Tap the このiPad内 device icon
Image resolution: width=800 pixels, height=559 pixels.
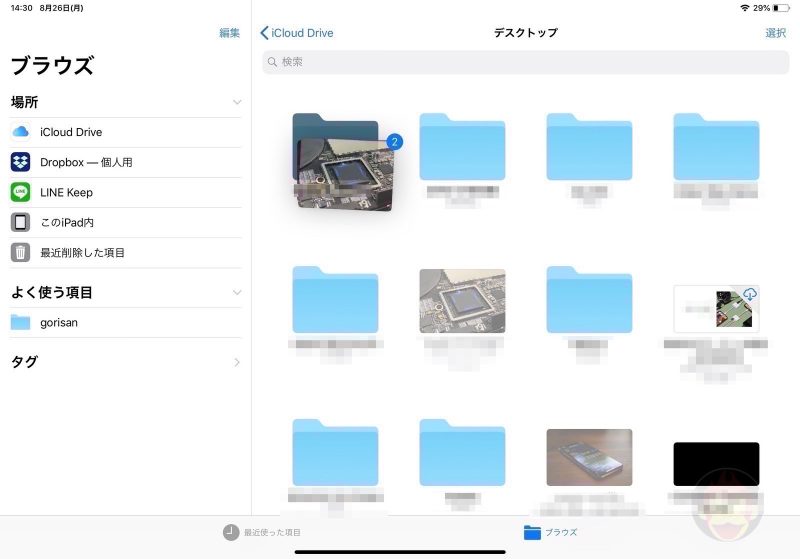20,222
